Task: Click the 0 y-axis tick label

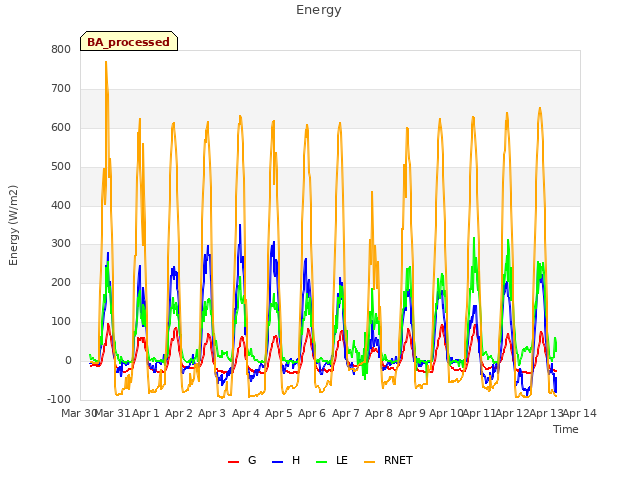Action: (x=68, y=361)
